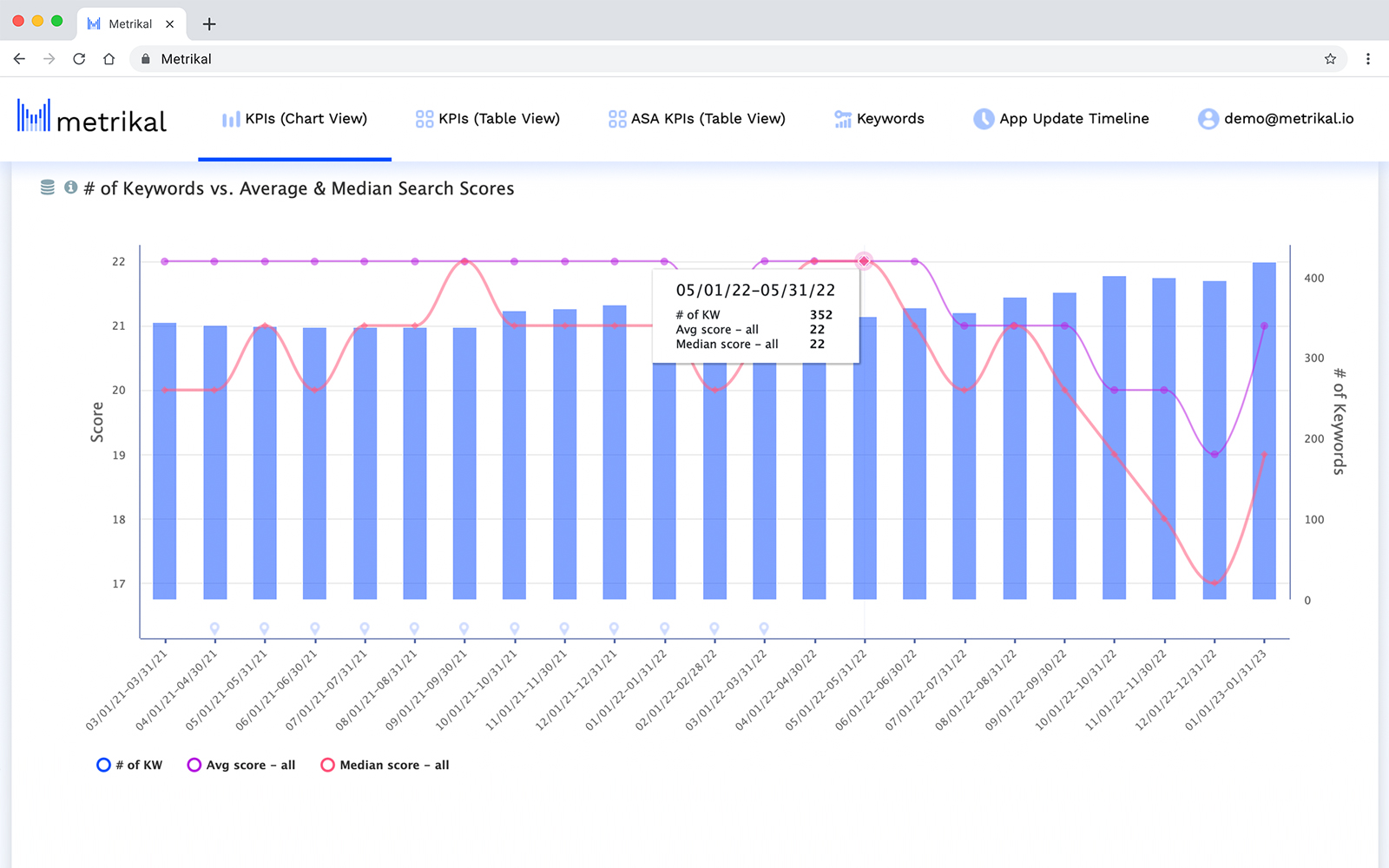
Task: Click x-axis label 09/01/22-09/30/22
Action: (x=1027, y=690)
